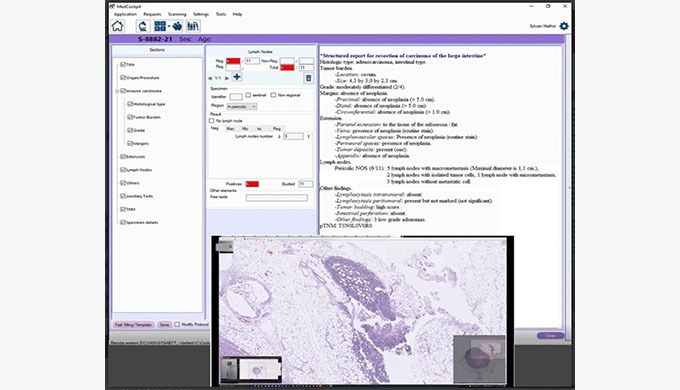The height and width of the screenshot is (390, 680).
Task: Open the Application menu
Action: tap(125, 14)
